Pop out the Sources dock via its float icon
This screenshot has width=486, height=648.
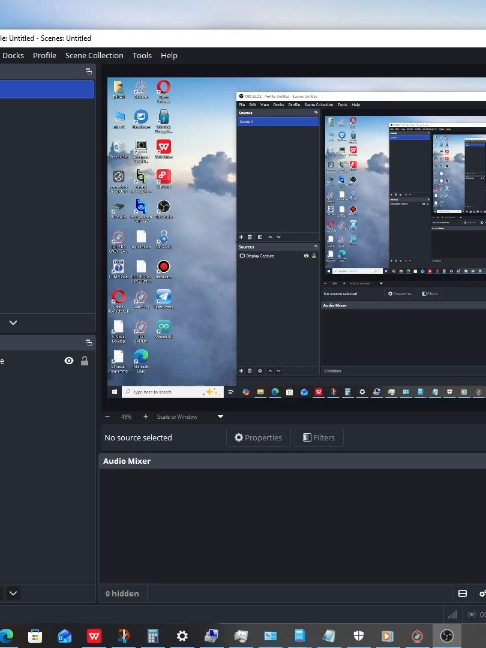pos(89,343)
